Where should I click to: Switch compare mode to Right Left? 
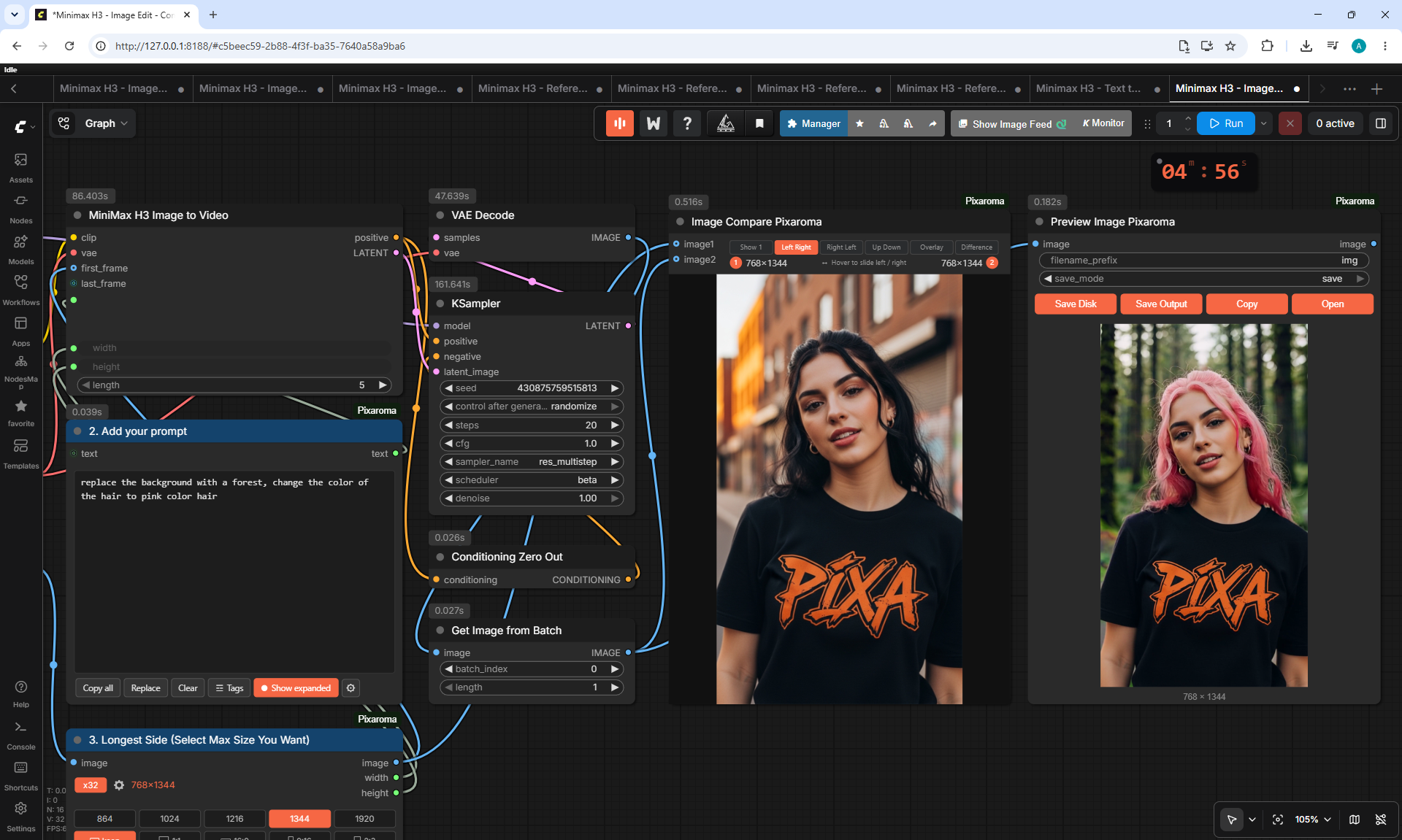(x=841, y=247)
